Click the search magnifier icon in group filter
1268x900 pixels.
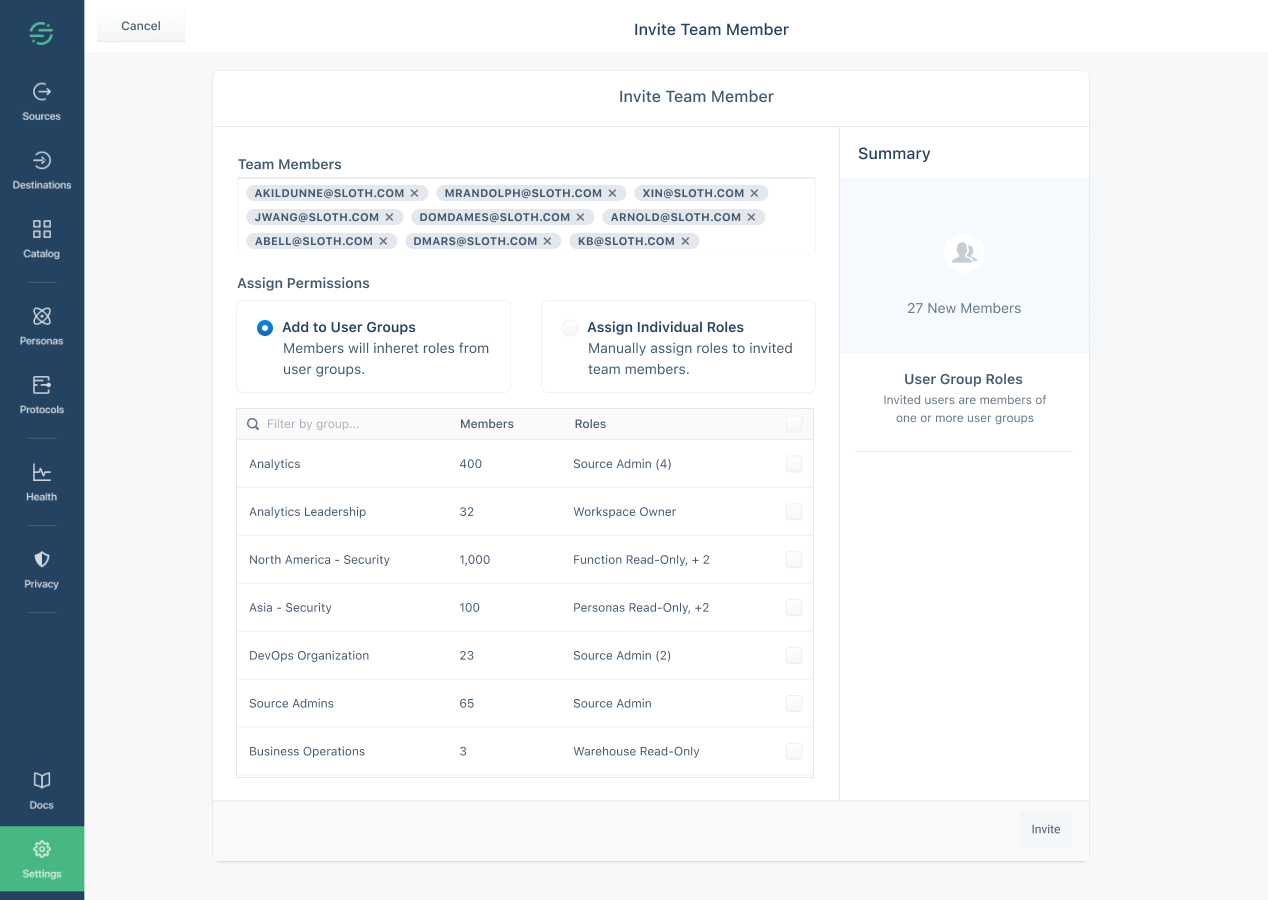pos(253,424)
